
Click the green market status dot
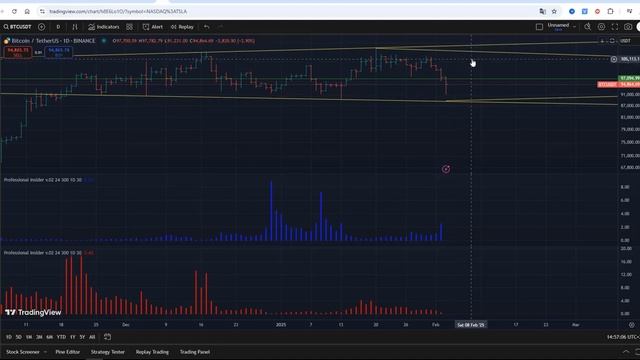point(104,41)
